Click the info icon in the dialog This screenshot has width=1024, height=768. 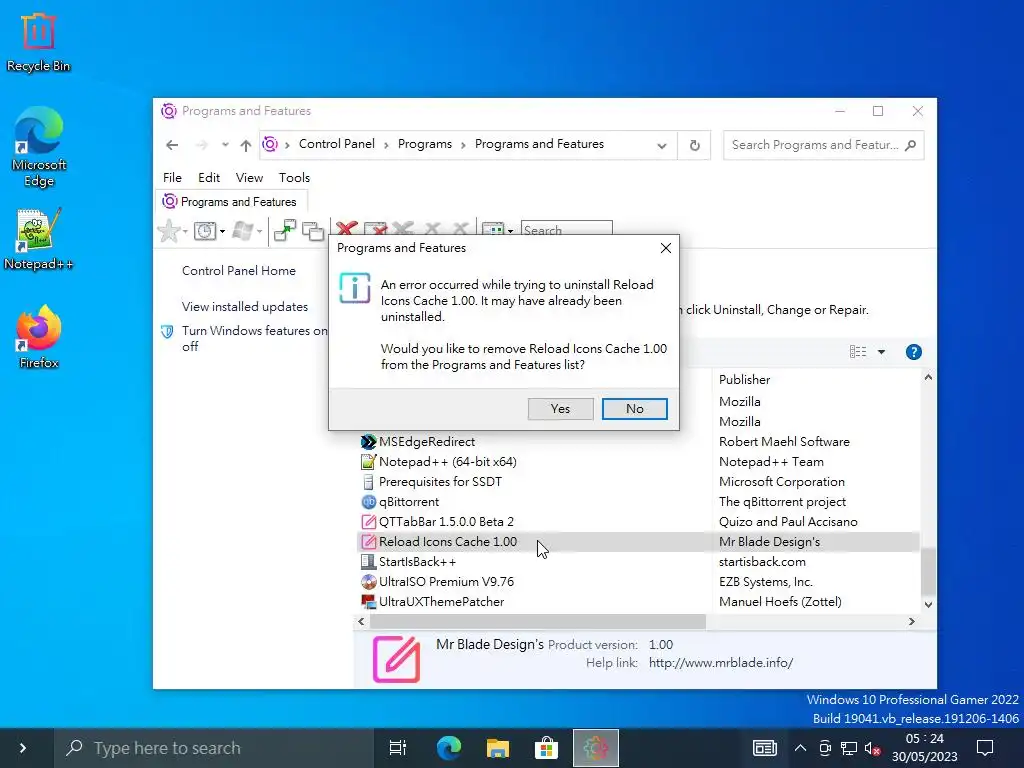[355, 289]
